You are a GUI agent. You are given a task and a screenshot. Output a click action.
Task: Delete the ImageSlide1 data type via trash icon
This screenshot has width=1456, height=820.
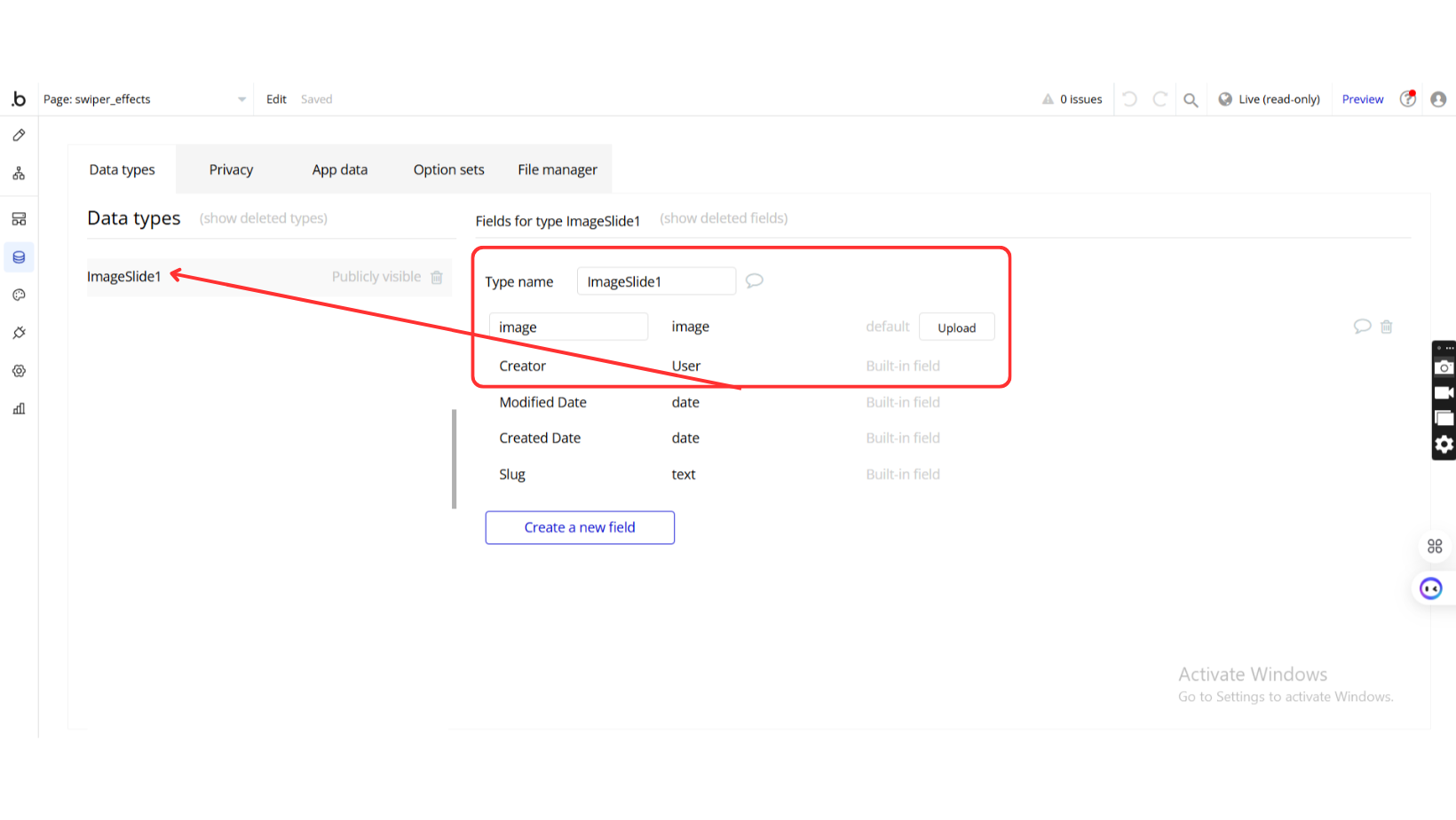437,278
